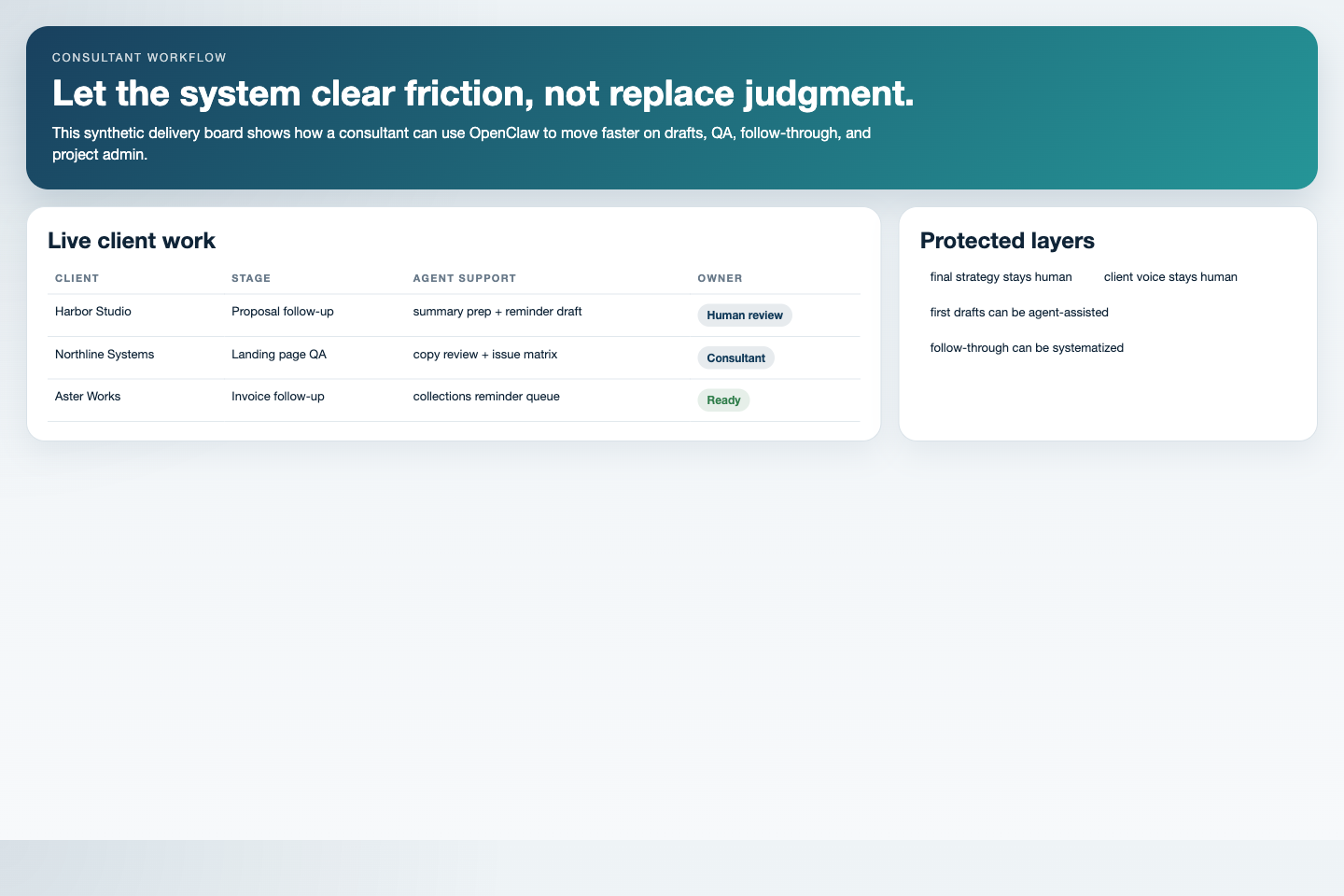Select the Landing page QA stage
This screenshot has height=896, width=1344.
[279, 355]
